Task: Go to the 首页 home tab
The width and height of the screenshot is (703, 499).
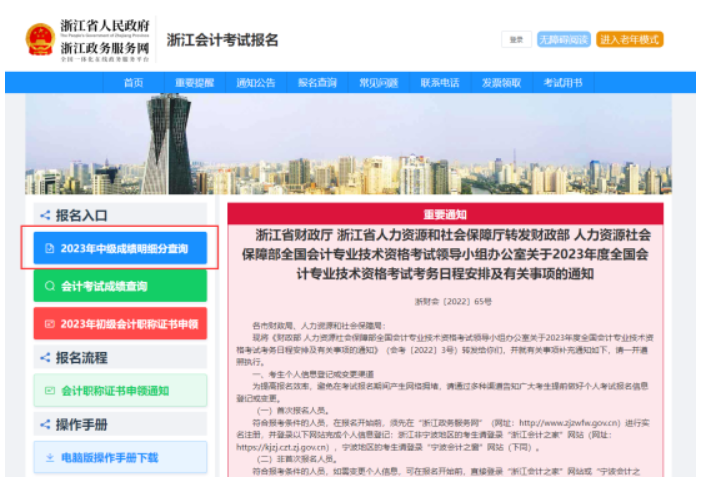Action: pyautogui.click(x=133, y=83)
